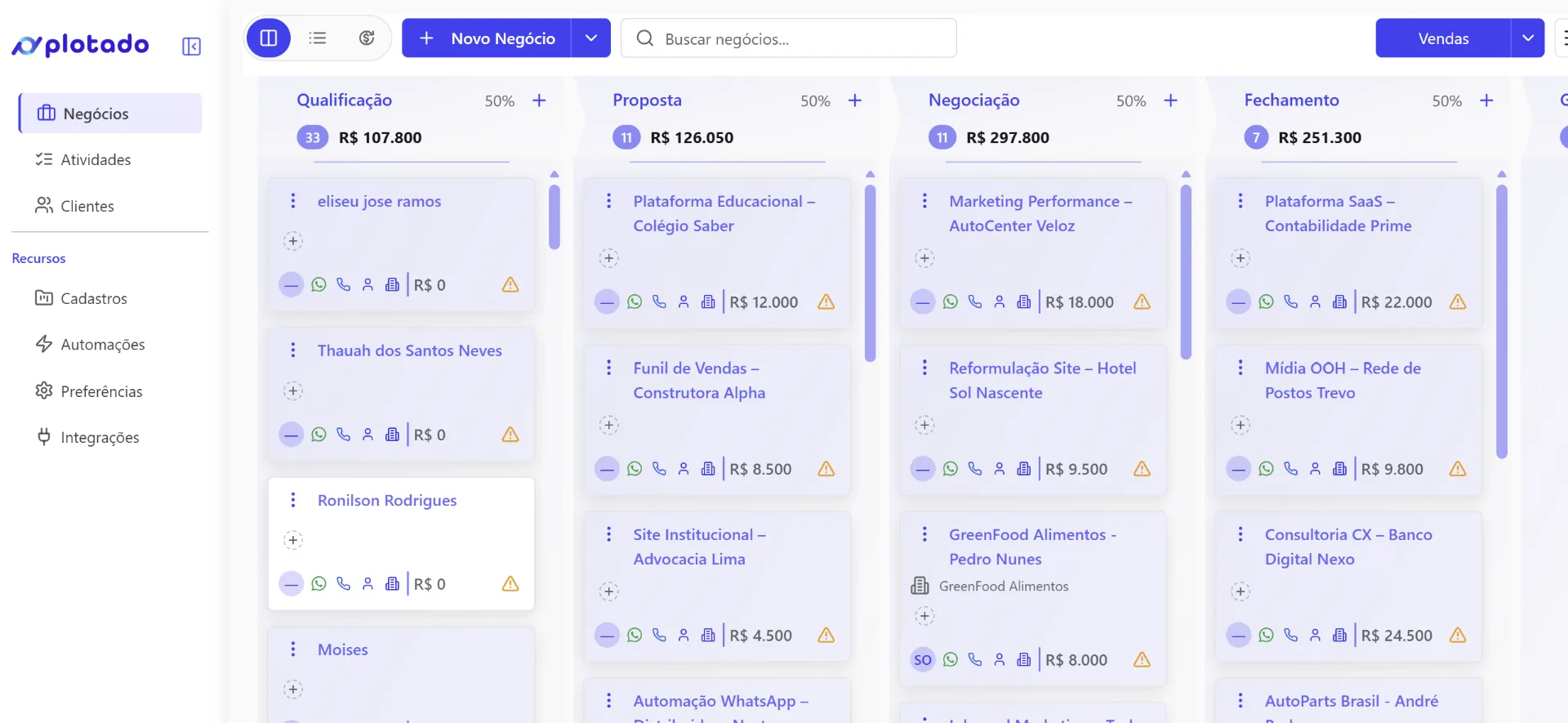Image resolution: width=1568 pixels, height=723 pixels.
Task: Open the Moises deal
Action: tap(342, 649)
